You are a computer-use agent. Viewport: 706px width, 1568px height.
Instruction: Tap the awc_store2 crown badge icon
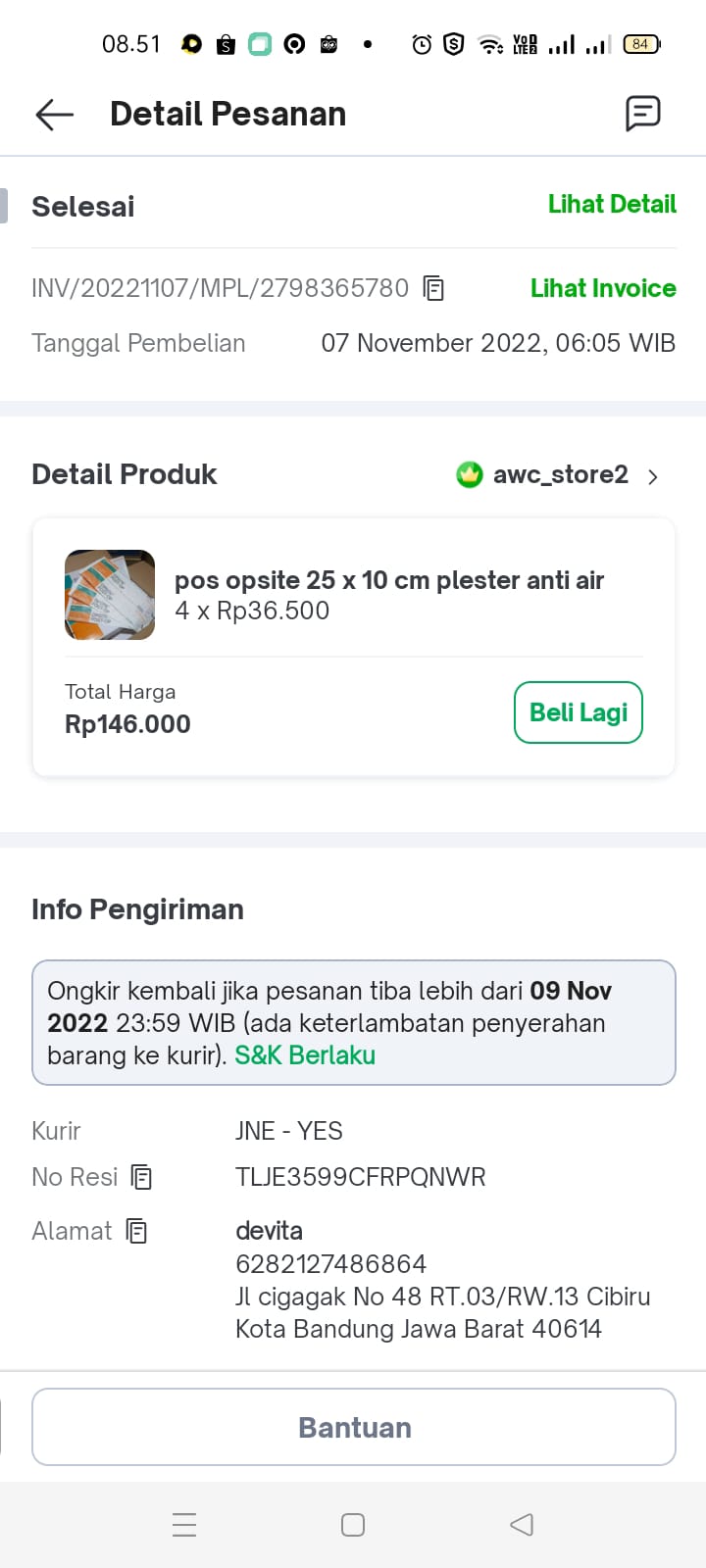tap(470, 475)
